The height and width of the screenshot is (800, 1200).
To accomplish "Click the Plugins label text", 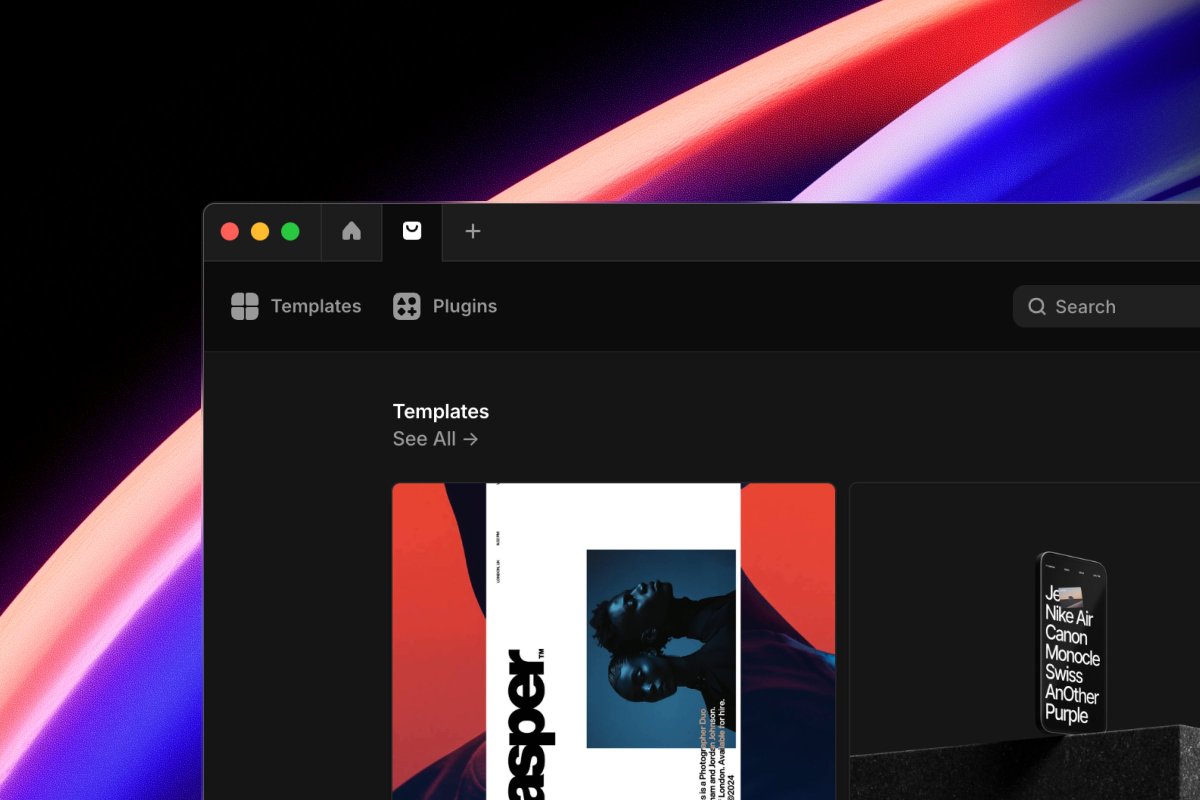I will tap(463, 306).
